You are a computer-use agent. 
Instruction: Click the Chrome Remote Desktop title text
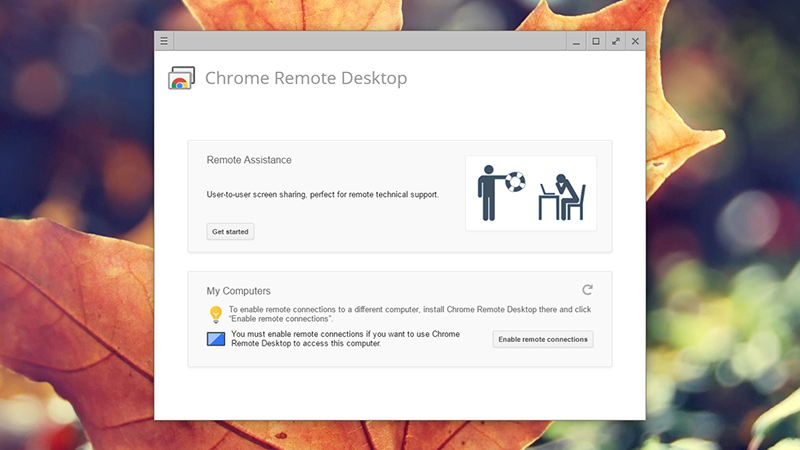(306, 78)
